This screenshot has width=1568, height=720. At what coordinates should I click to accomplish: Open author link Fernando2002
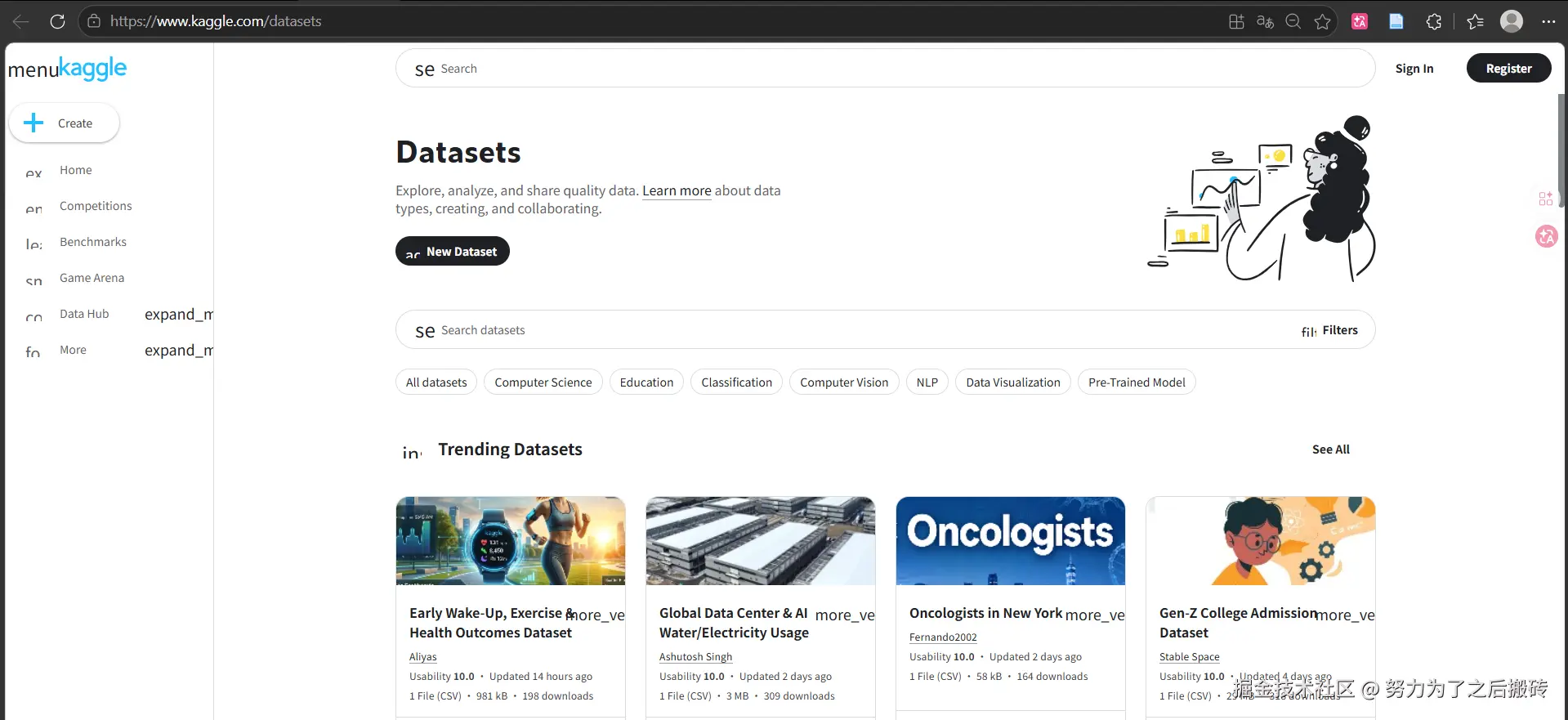[943, 637]
